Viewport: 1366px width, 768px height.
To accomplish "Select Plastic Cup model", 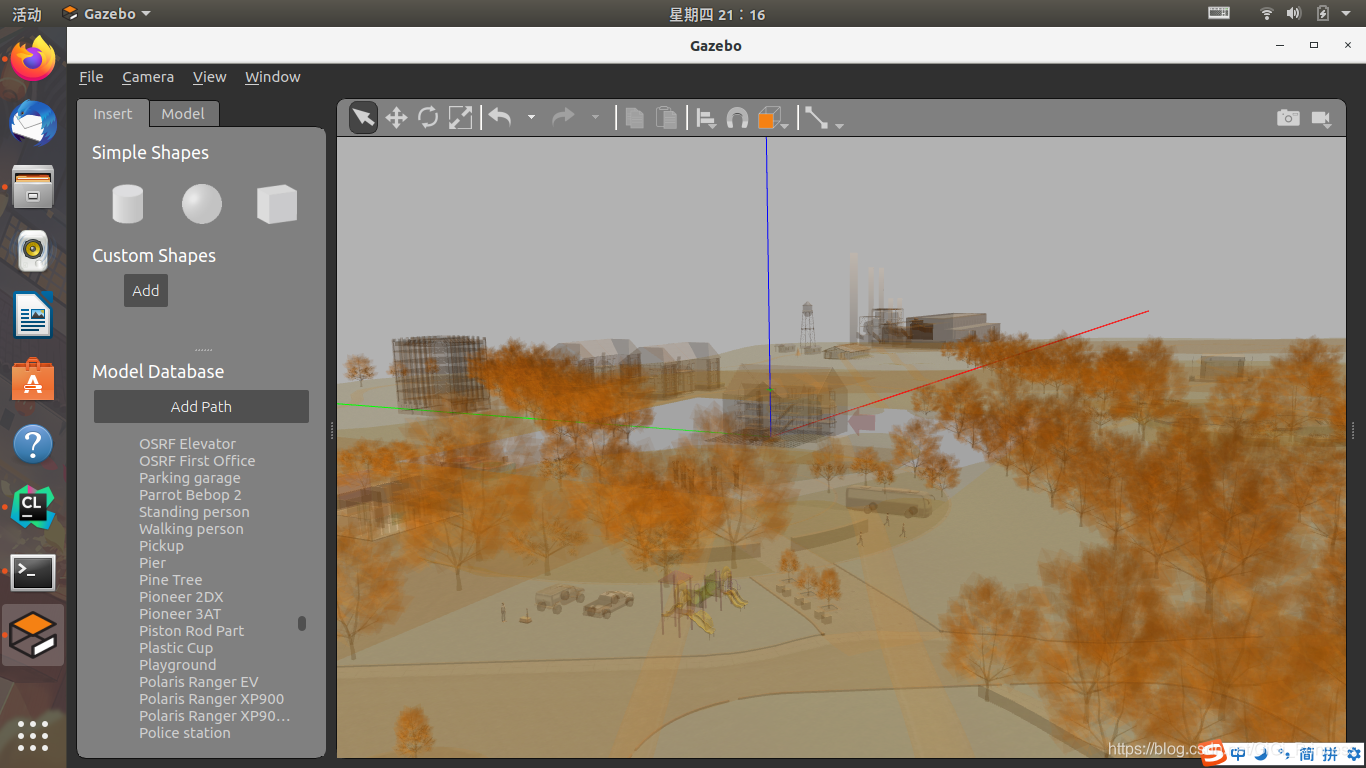I will (176, 648).
